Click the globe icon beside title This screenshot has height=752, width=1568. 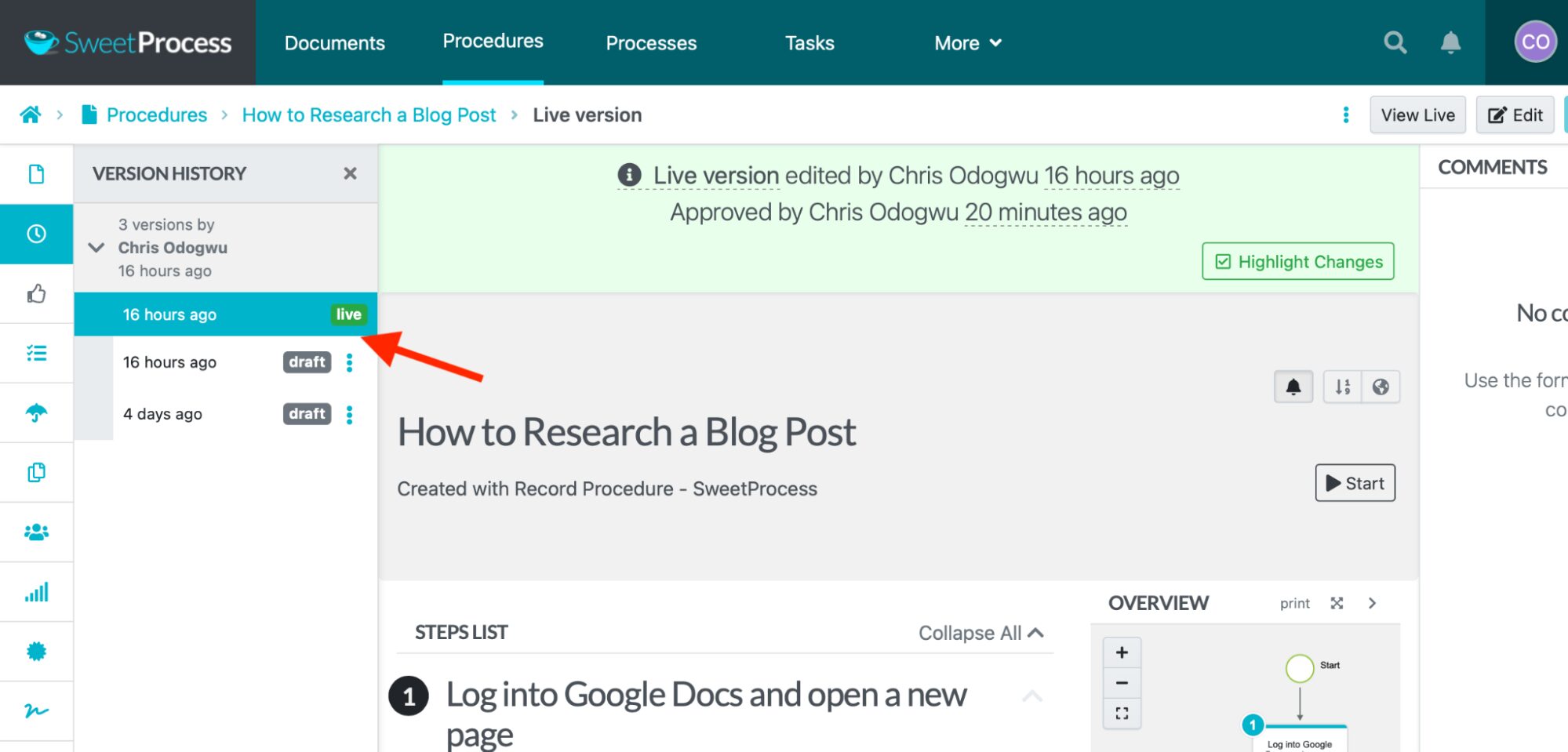[x=1381, y=387]
